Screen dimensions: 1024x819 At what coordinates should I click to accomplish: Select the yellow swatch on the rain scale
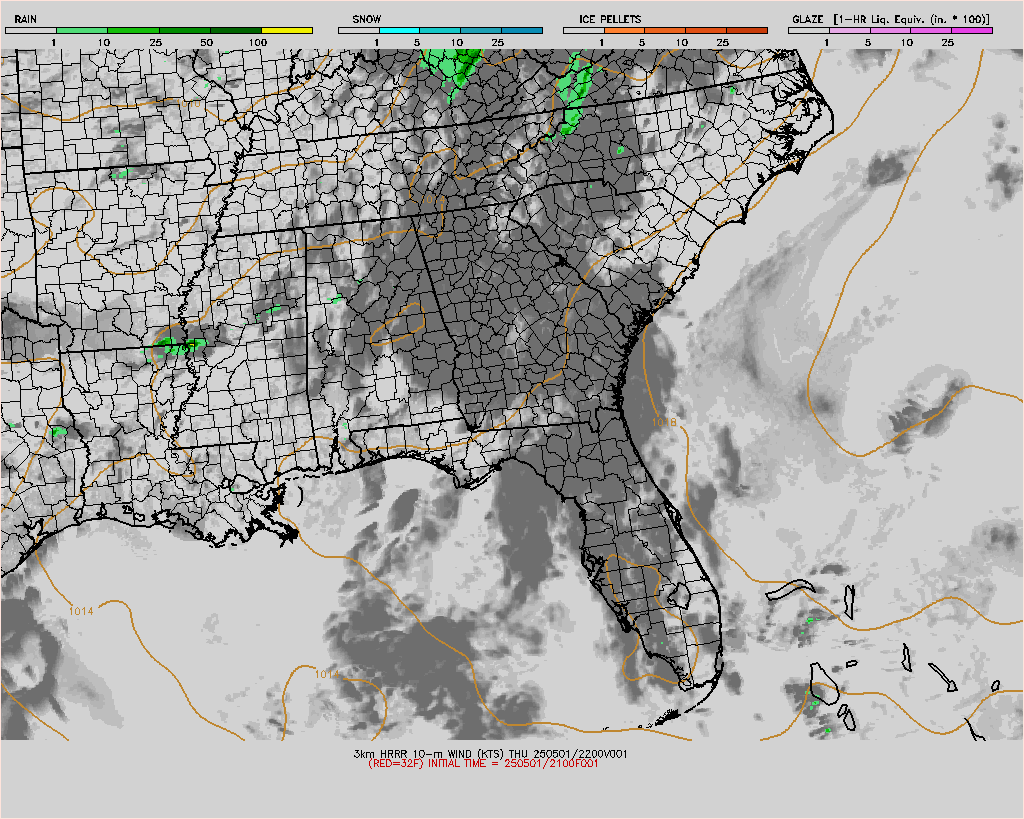tap(287, 30)
